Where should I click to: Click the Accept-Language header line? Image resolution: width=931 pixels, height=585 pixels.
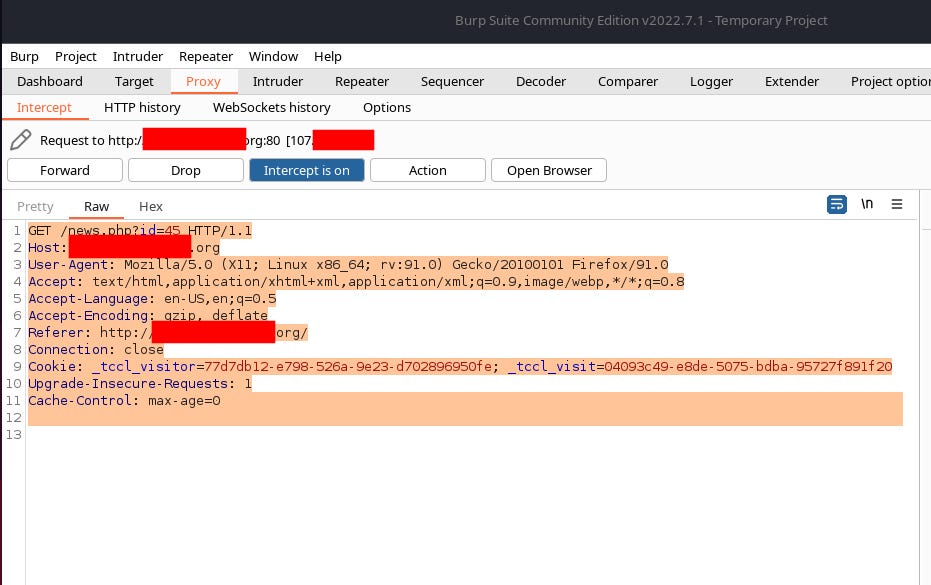[x=153, y=299]
